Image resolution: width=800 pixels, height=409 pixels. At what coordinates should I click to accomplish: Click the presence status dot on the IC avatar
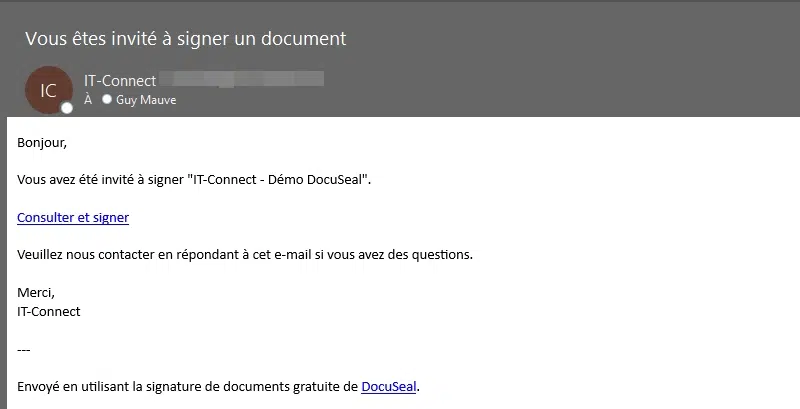pyautogui.click(x=67, y=108)
